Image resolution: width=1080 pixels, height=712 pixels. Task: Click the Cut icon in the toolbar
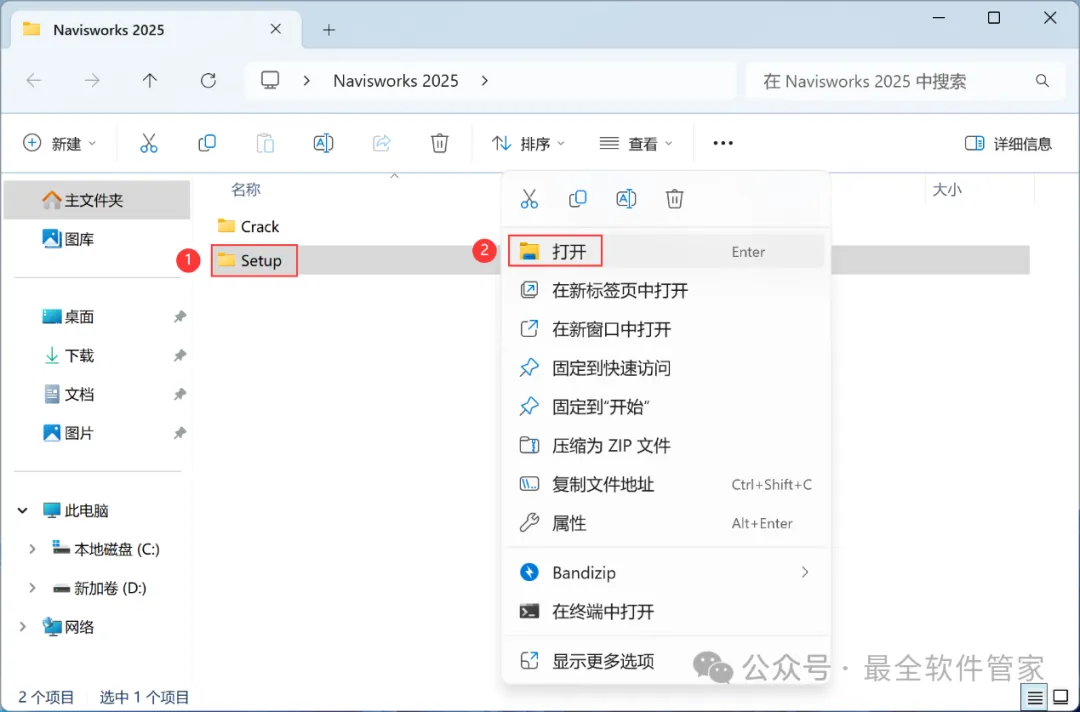149,143
